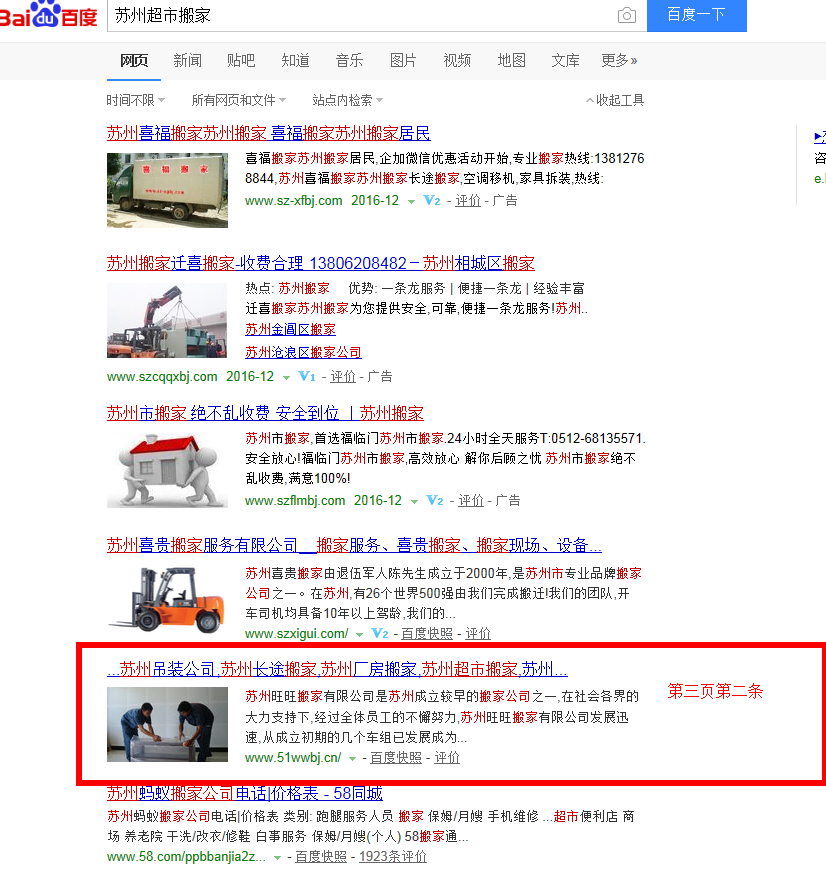Open 苏州搬家迁喜搬家 result title
The image size is (826, 885).
321,263
